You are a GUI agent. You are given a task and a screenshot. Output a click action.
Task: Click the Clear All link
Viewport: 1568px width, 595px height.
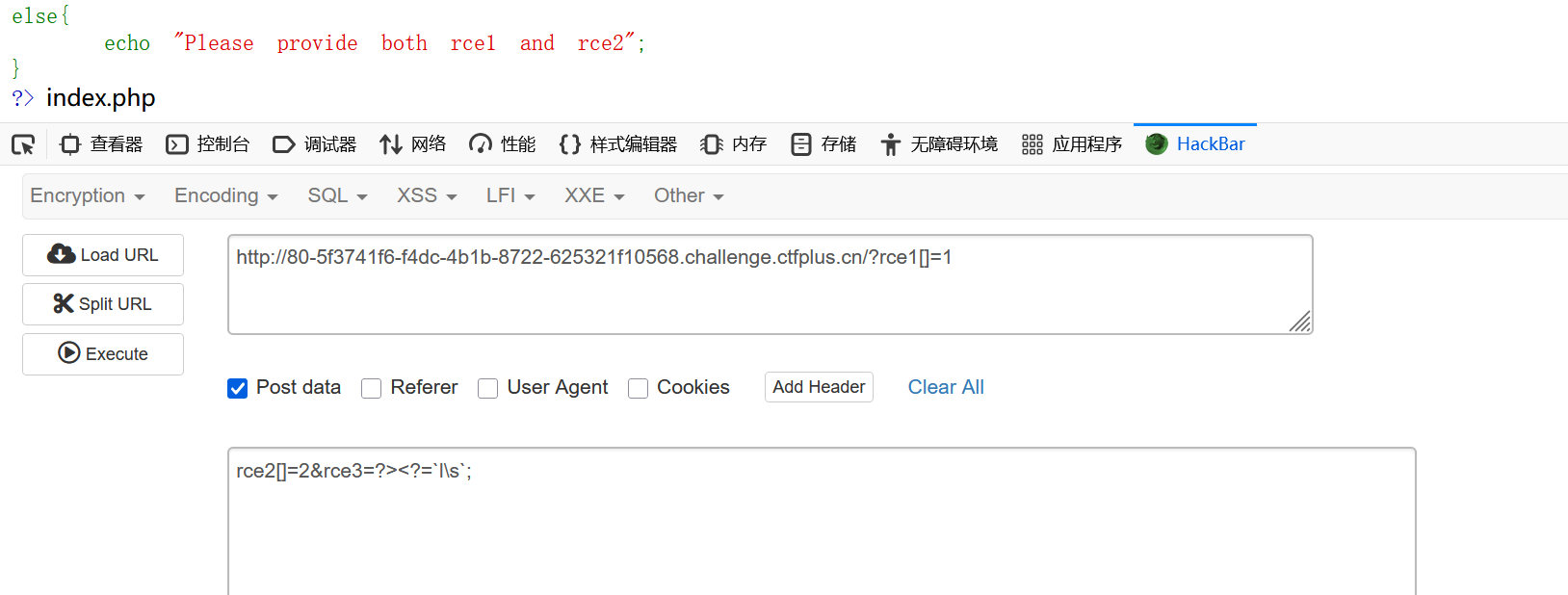946,387
